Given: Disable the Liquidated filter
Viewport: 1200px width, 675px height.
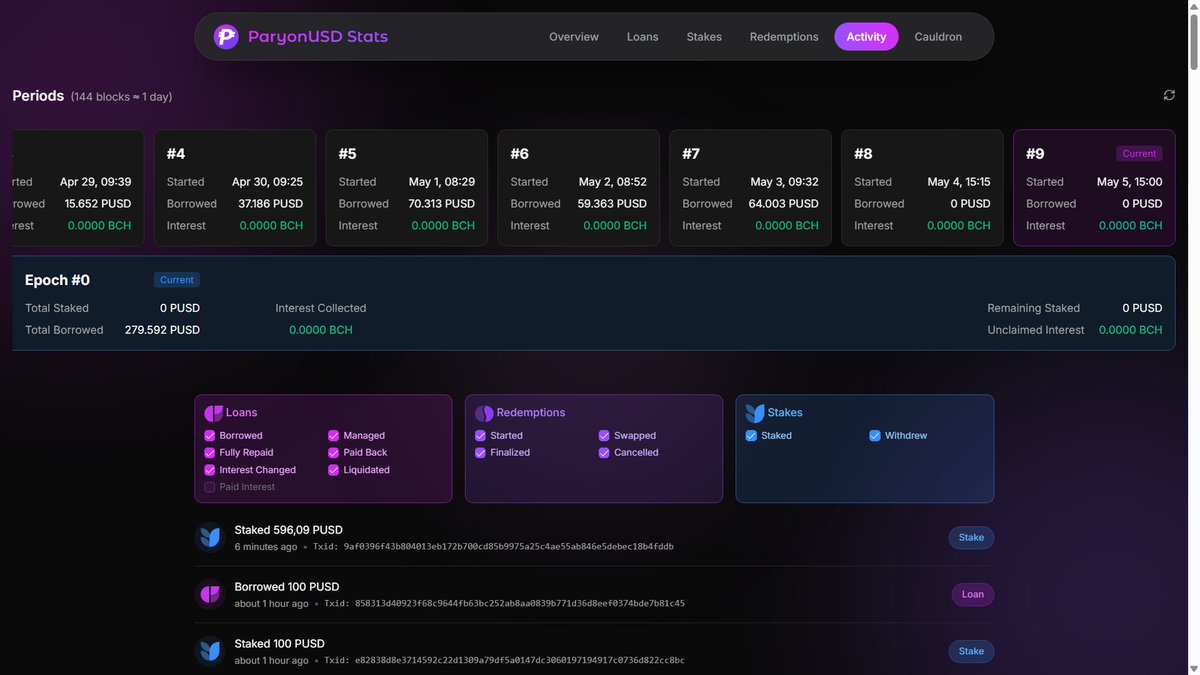Looking at the screenshot, I should 334,470.
